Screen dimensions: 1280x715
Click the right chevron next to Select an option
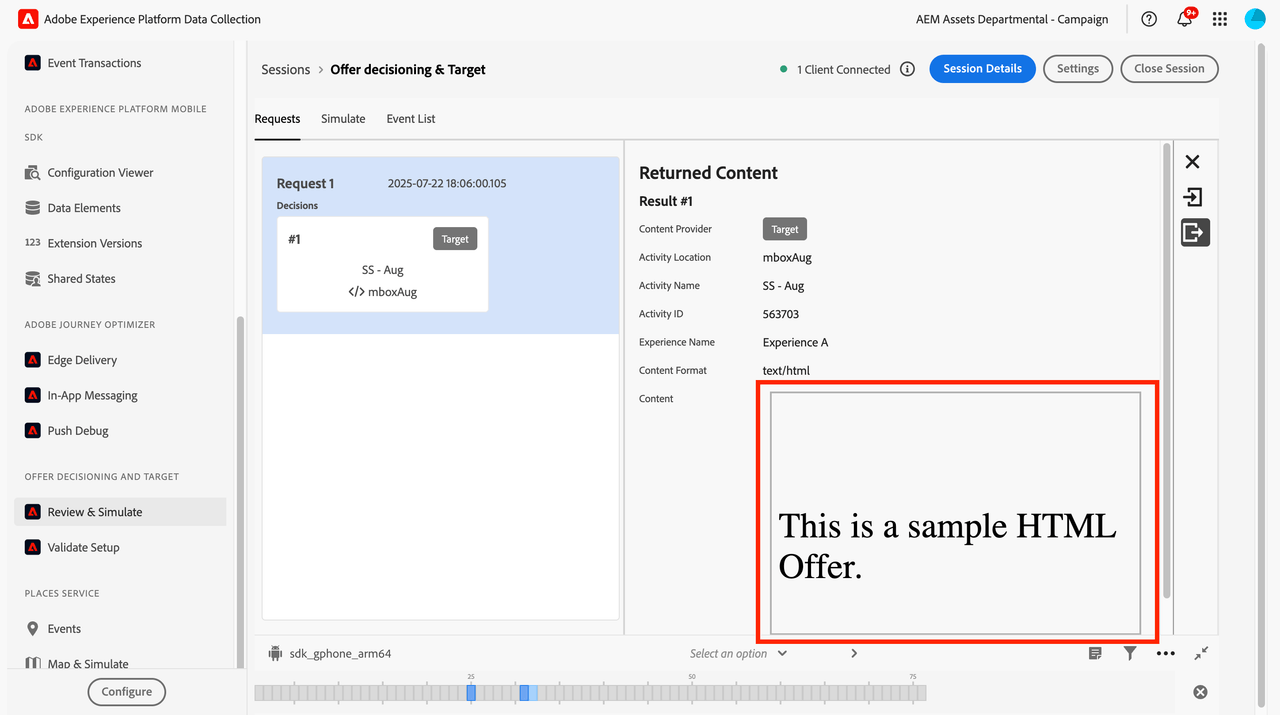(x=854, y=654)
